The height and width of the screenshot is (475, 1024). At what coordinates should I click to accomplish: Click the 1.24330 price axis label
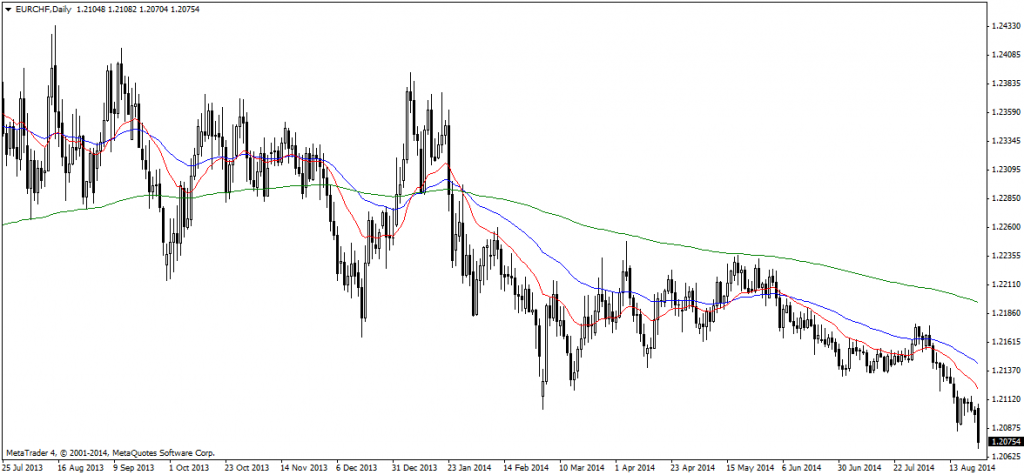click(1005, 25)
